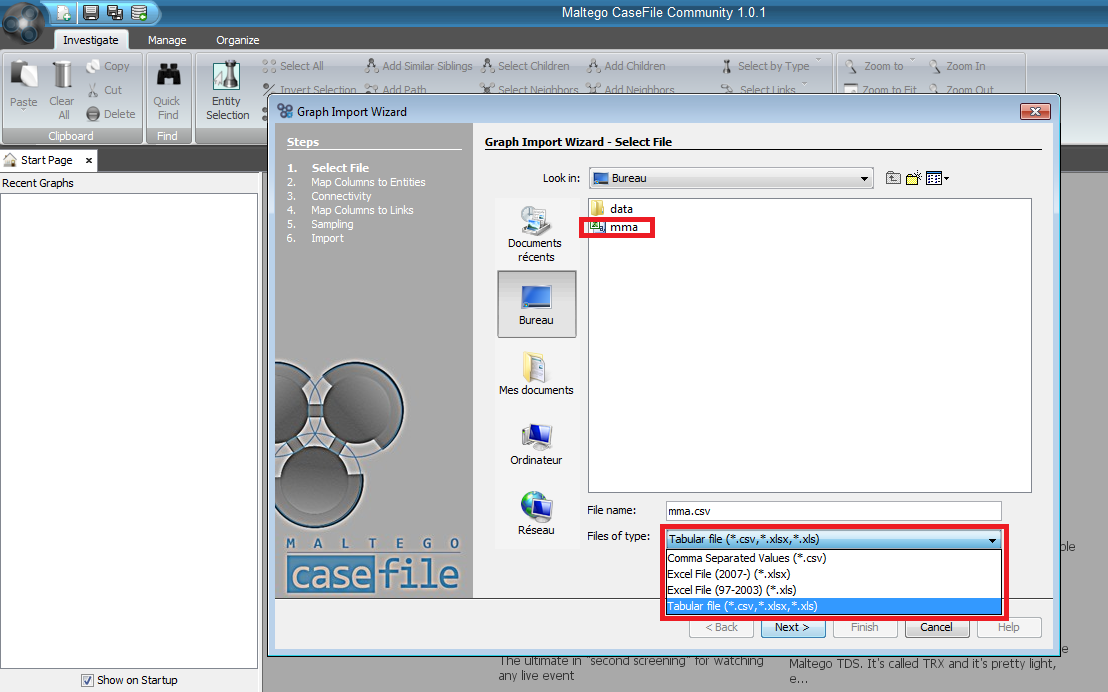
Task: Click Select Children in the ribbon
Action: (x=525, y=66)
